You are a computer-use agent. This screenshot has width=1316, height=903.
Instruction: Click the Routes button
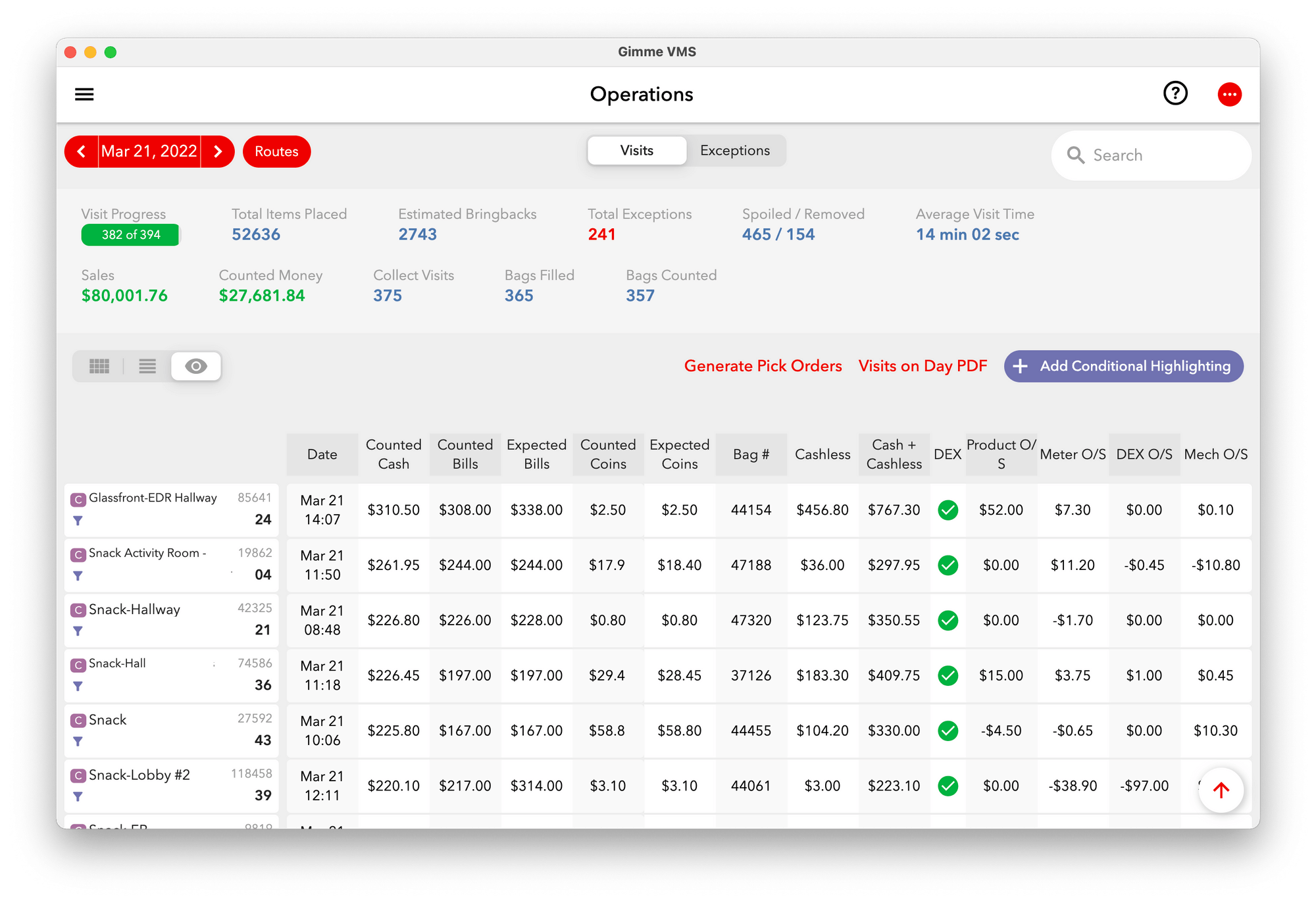(x=276, y=151)
